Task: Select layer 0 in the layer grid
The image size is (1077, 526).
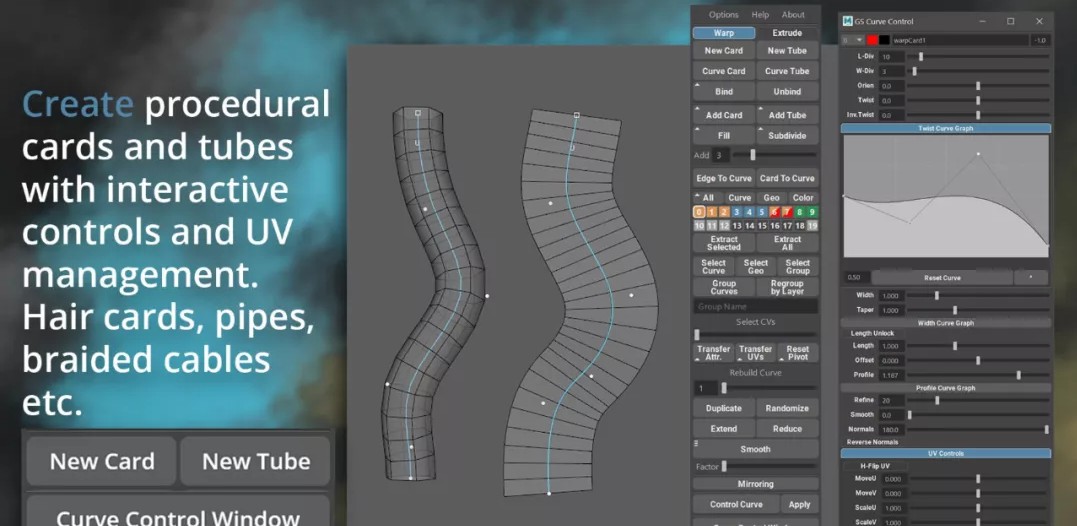Action: click(x=699, y=212)
